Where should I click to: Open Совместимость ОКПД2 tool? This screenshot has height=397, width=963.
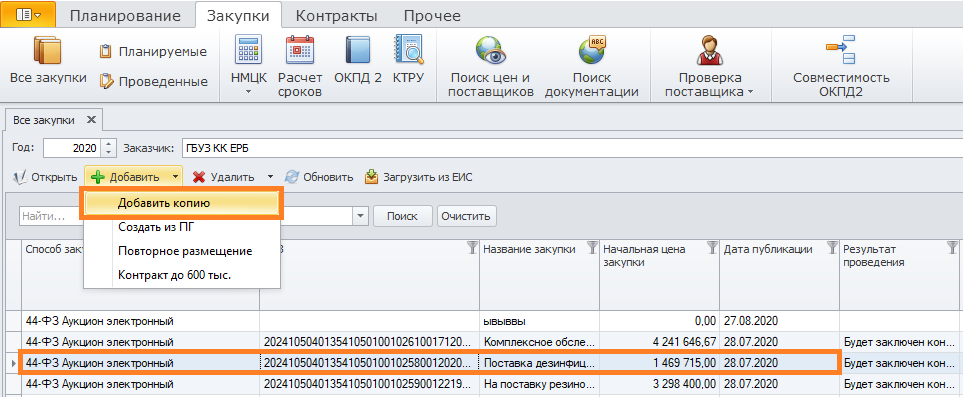841,66
